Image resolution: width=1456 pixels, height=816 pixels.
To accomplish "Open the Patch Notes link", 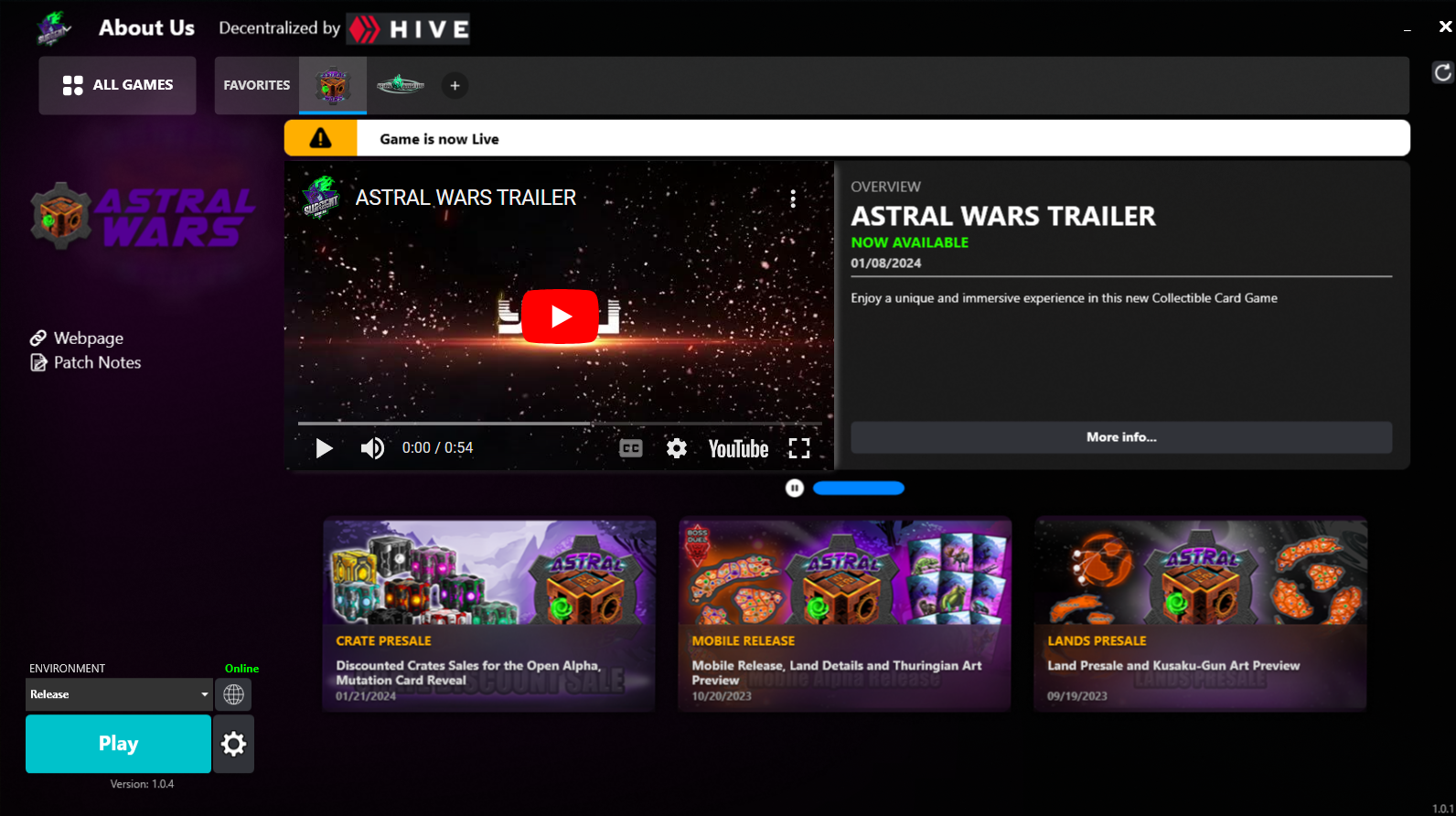I will [86, 362].
